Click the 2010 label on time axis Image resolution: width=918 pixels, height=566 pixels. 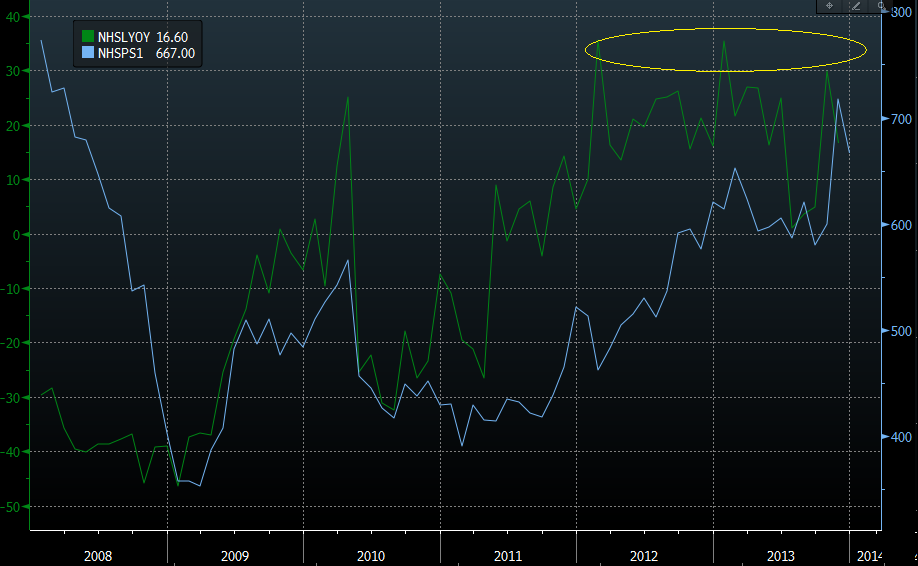tap(370, 555)
